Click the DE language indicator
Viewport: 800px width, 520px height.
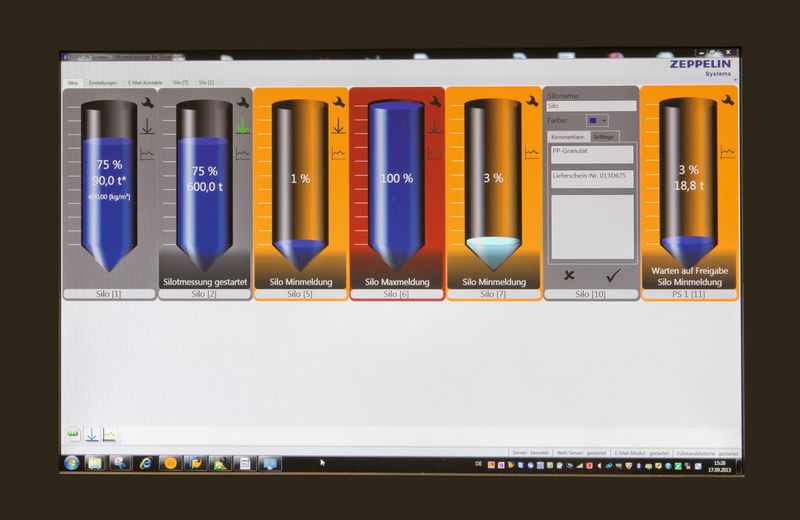478,464
